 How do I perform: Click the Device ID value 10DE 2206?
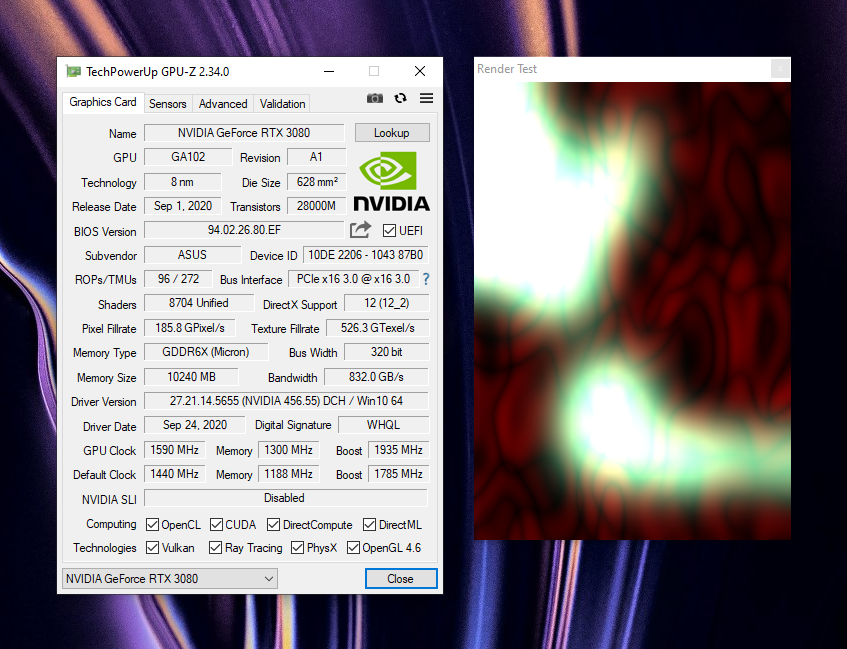(x=366, y=255)
